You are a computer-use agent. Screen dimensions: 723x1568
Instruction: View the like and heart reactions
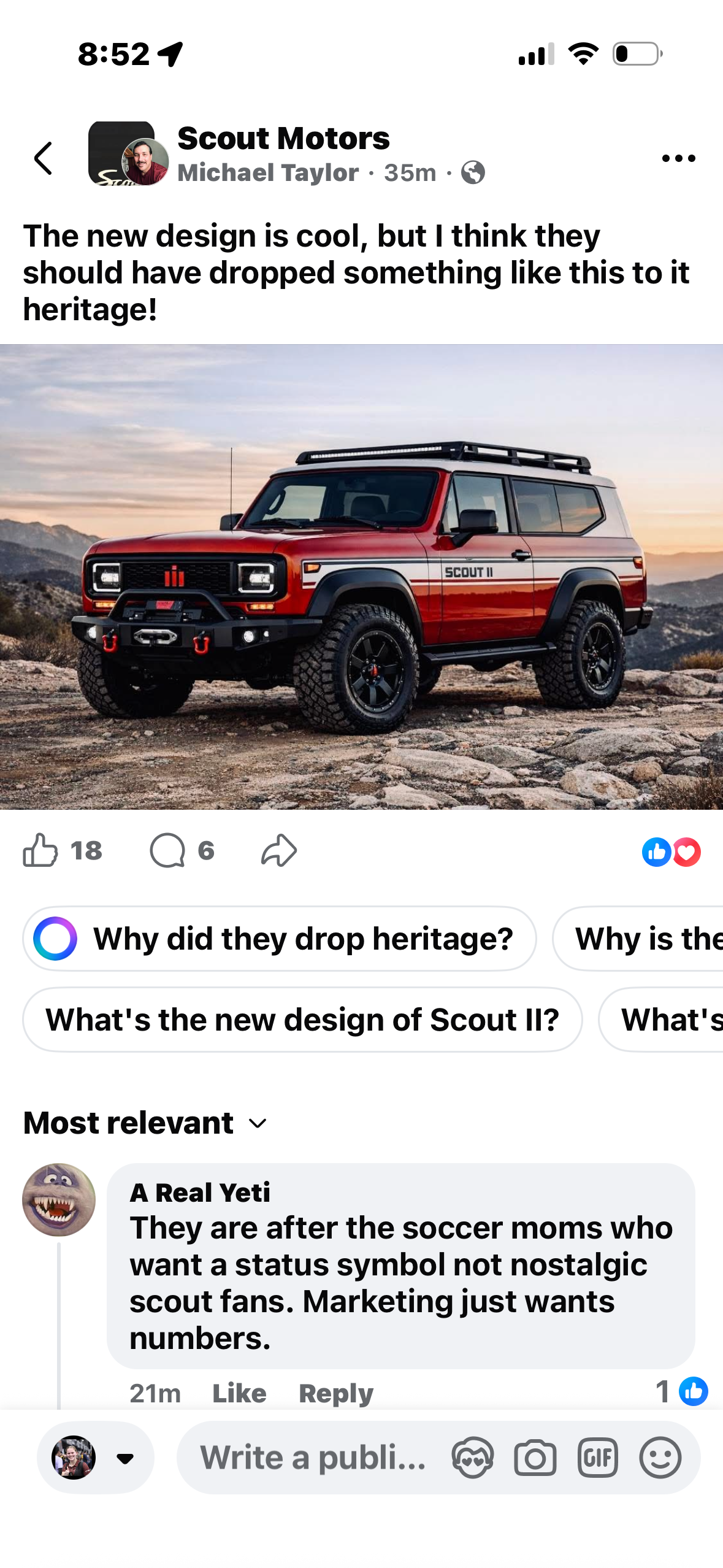click(671, 851)
